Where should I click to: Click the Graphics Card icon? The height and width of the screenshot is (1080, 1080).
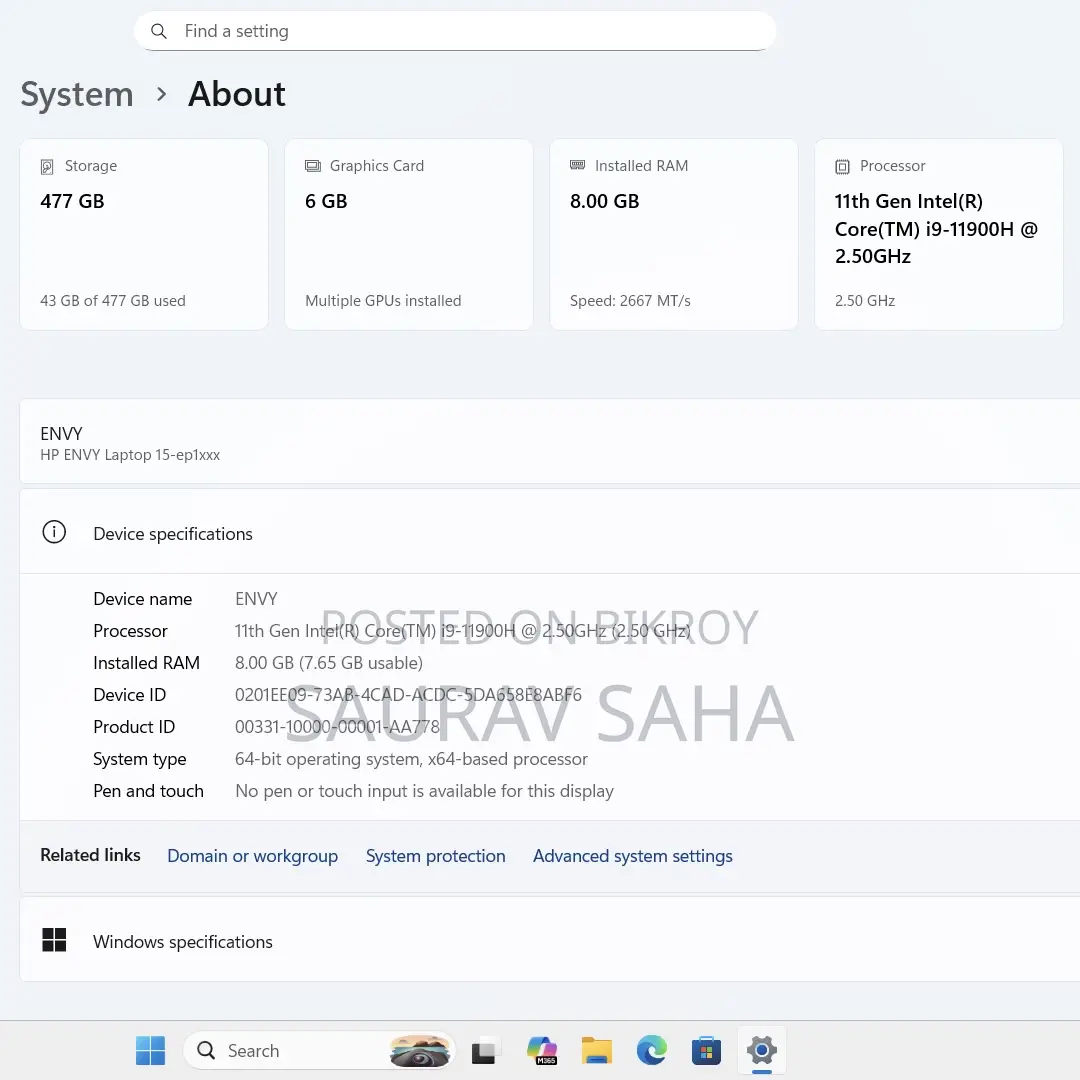click(x=313, y=166)
